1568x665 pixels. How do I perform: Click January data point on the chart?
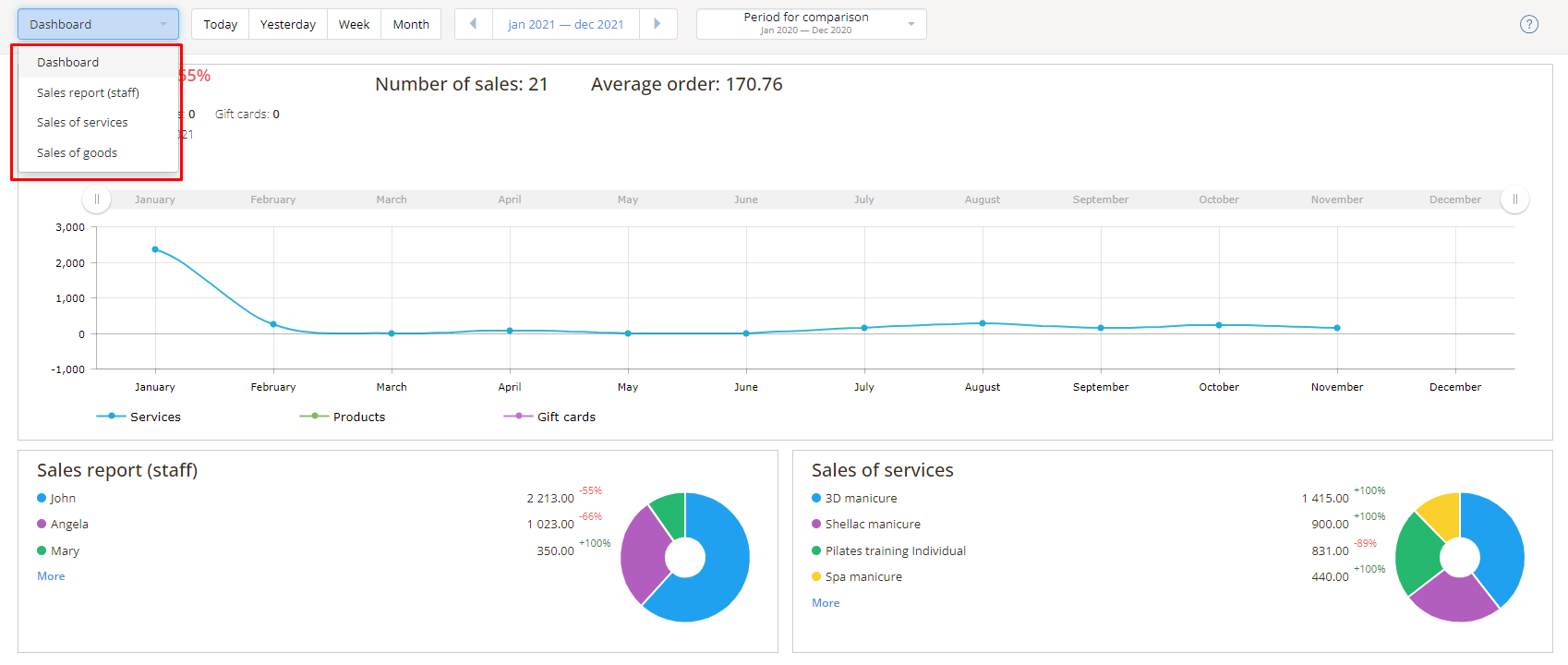pyautogui.click(x=155, y=249)
